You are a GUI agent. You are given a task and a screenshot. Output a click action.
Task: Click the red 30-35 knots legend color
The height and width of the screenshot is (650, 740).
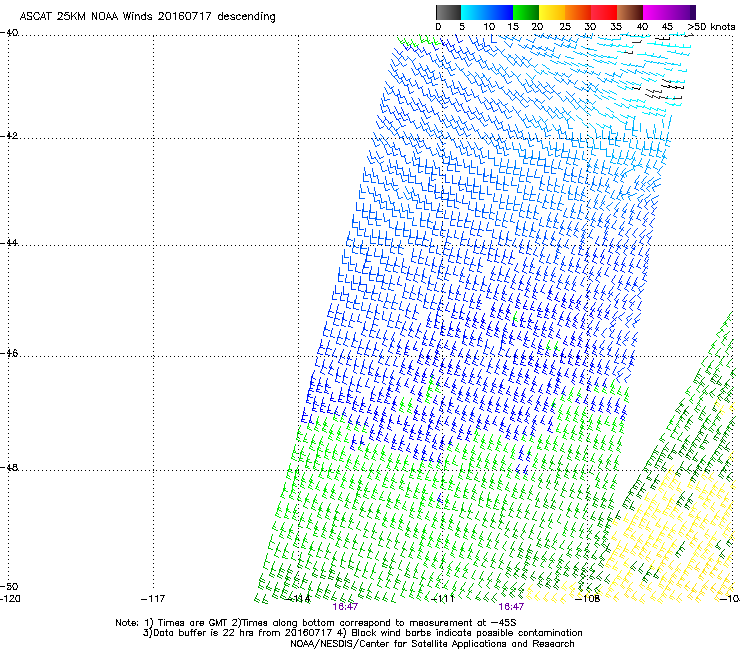point(604,12)
